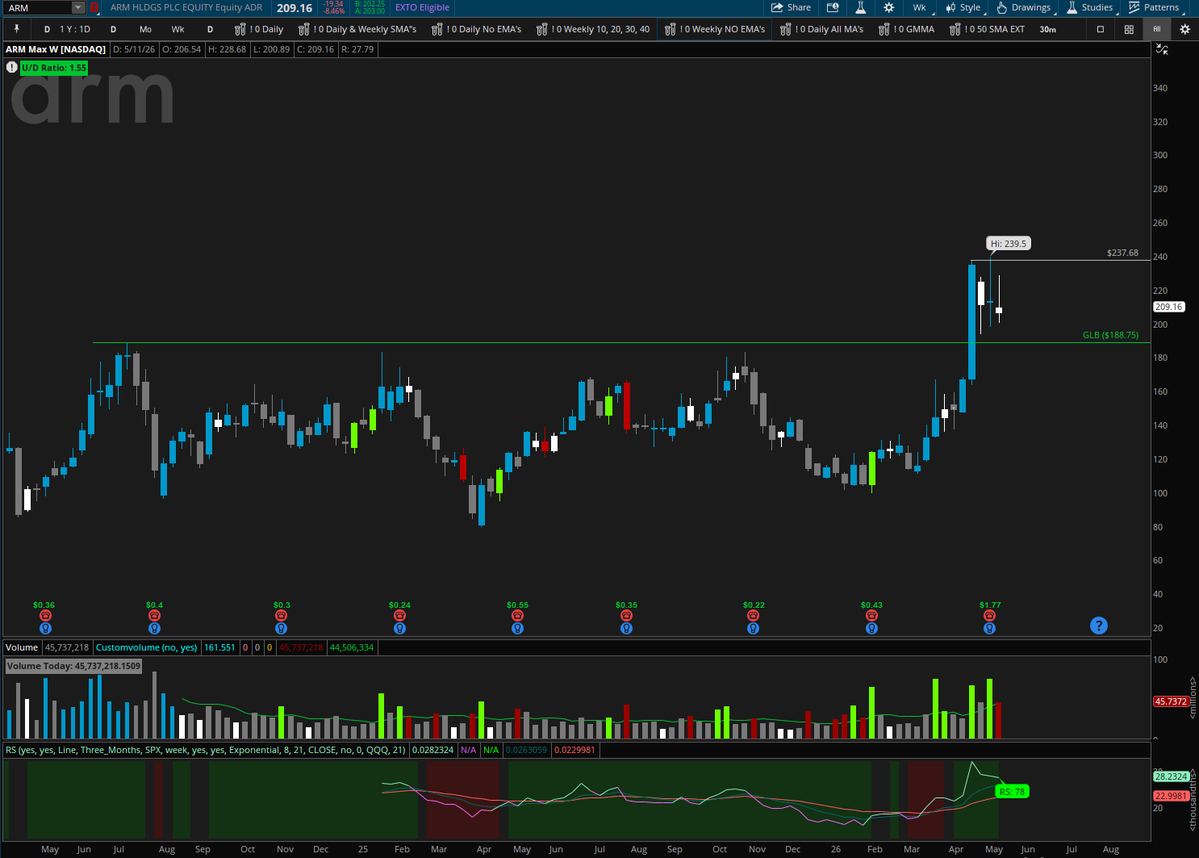The width and height of the screenshot is (1199, 858).
Task: Load '! 0 Daily All MA's' study set
Action: click(821, 29)
